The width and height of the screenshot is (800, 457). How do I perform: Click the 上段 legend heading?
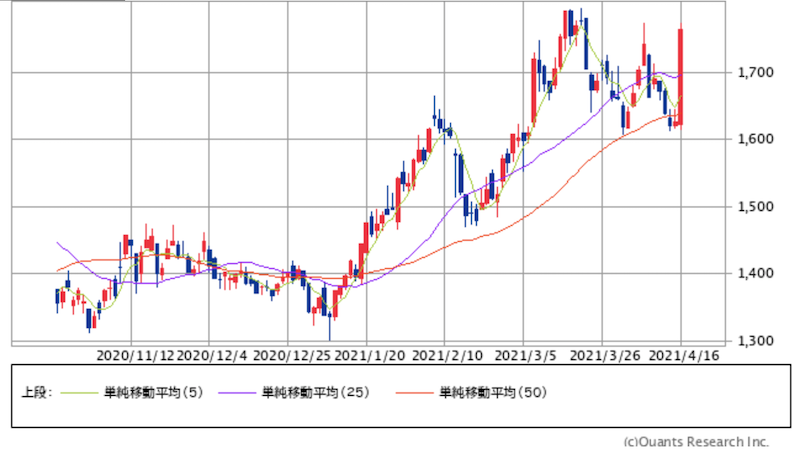pos(36,392)
